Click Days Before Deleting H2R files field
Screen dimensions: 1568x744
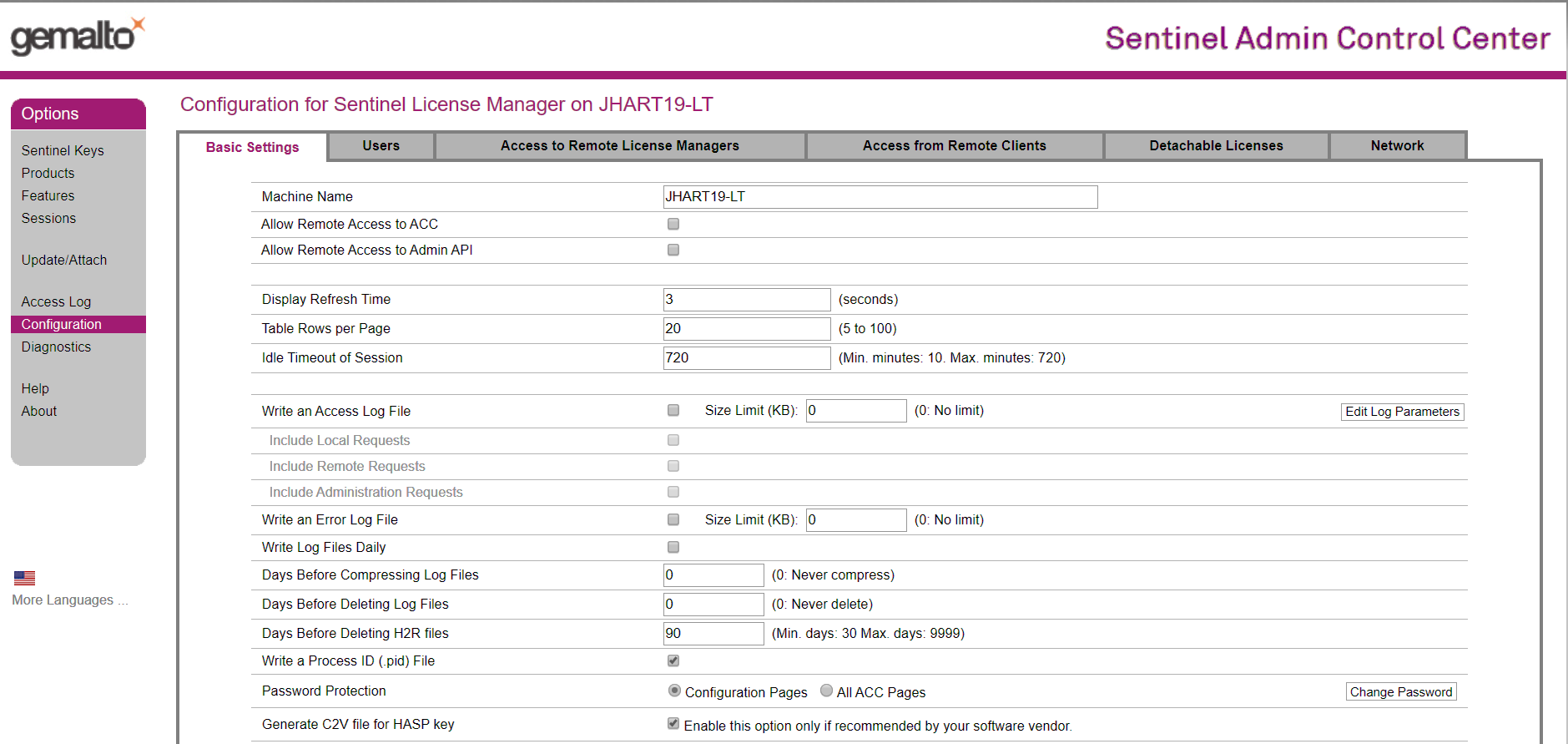tap(713, 634)
